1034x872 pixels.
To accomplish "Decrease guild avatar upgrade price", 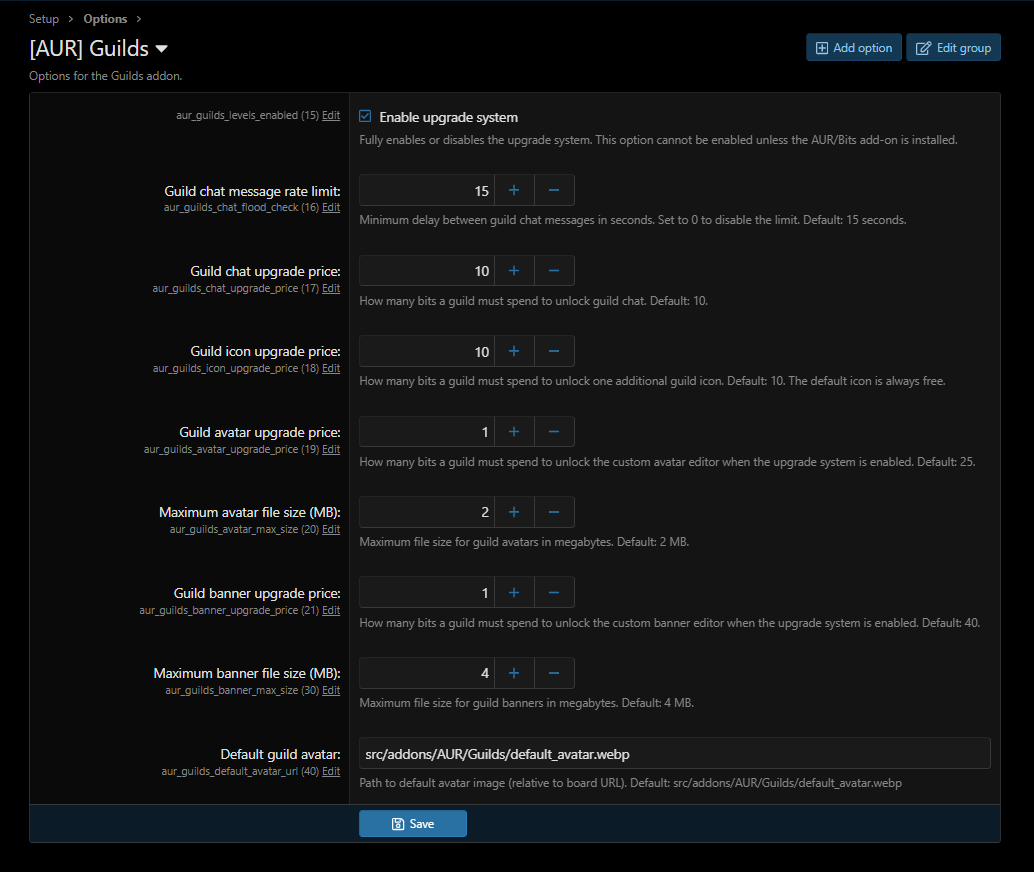I will [x=554, y=431].
